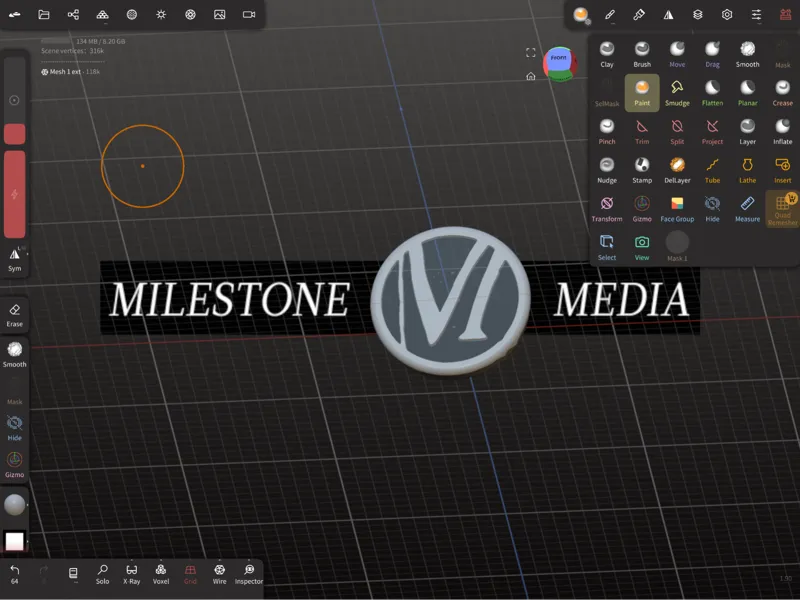Image resolution: width=800 pixels, height=600 pixels.
Task: Open the Settings gear menu
Action: click(x=727, y=15)
